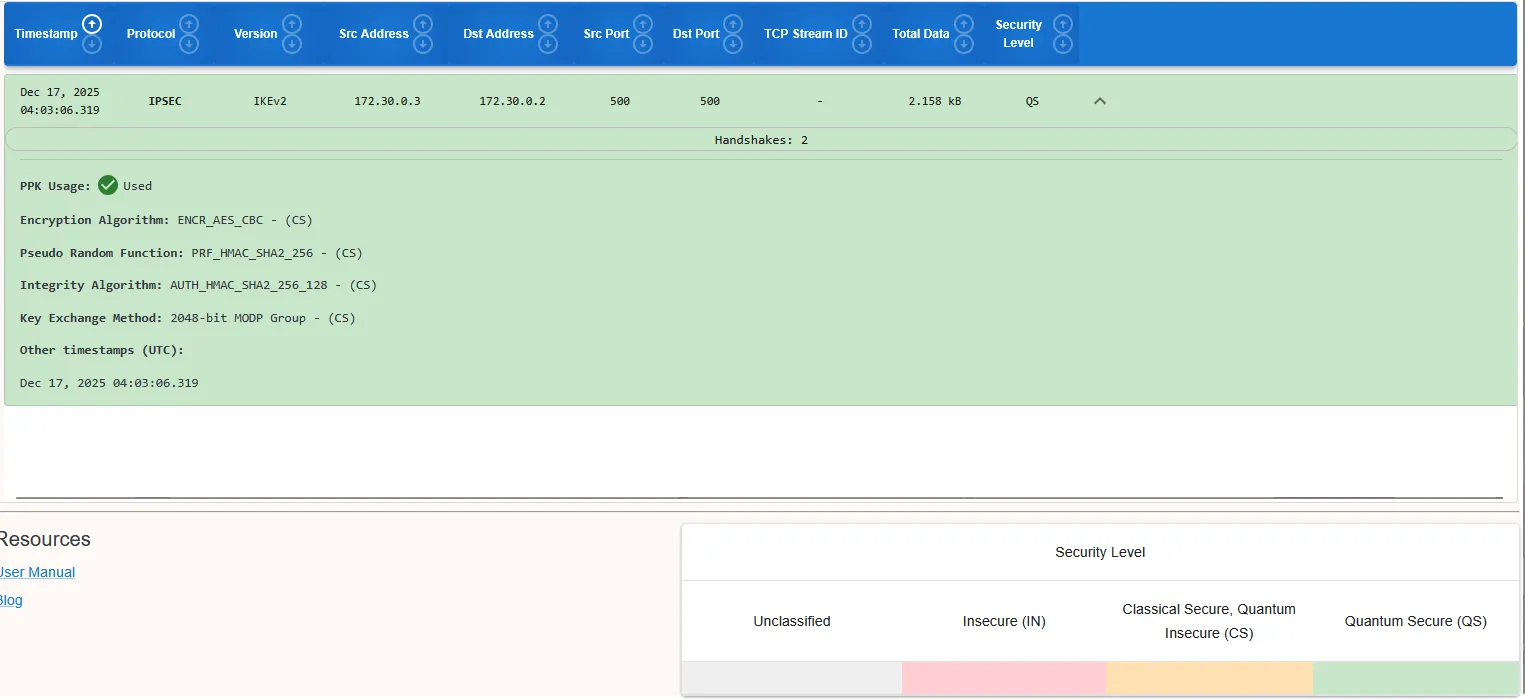
Task: Sort the Src Port column ascending
Action: tap(643, 24)
